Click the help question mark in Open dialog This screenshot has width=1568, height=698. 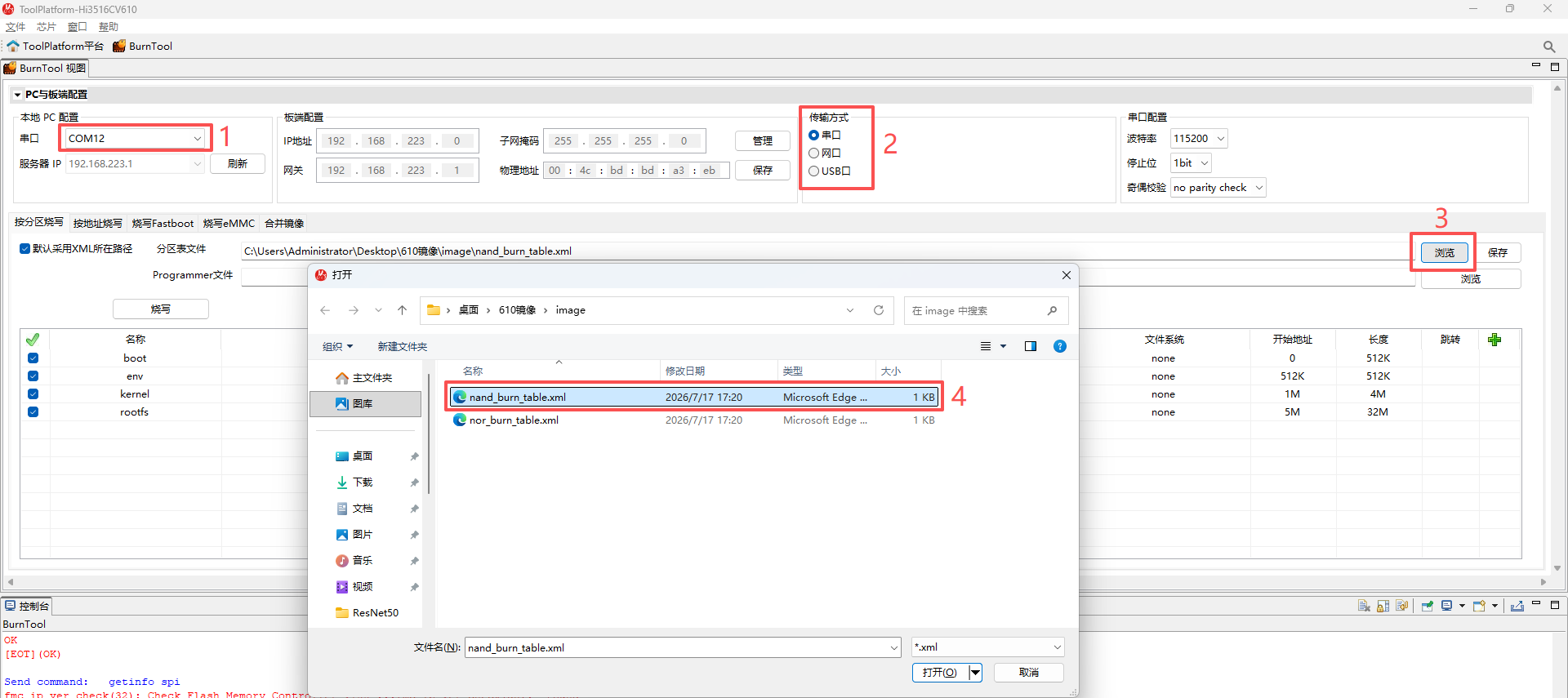[1060, 346]
